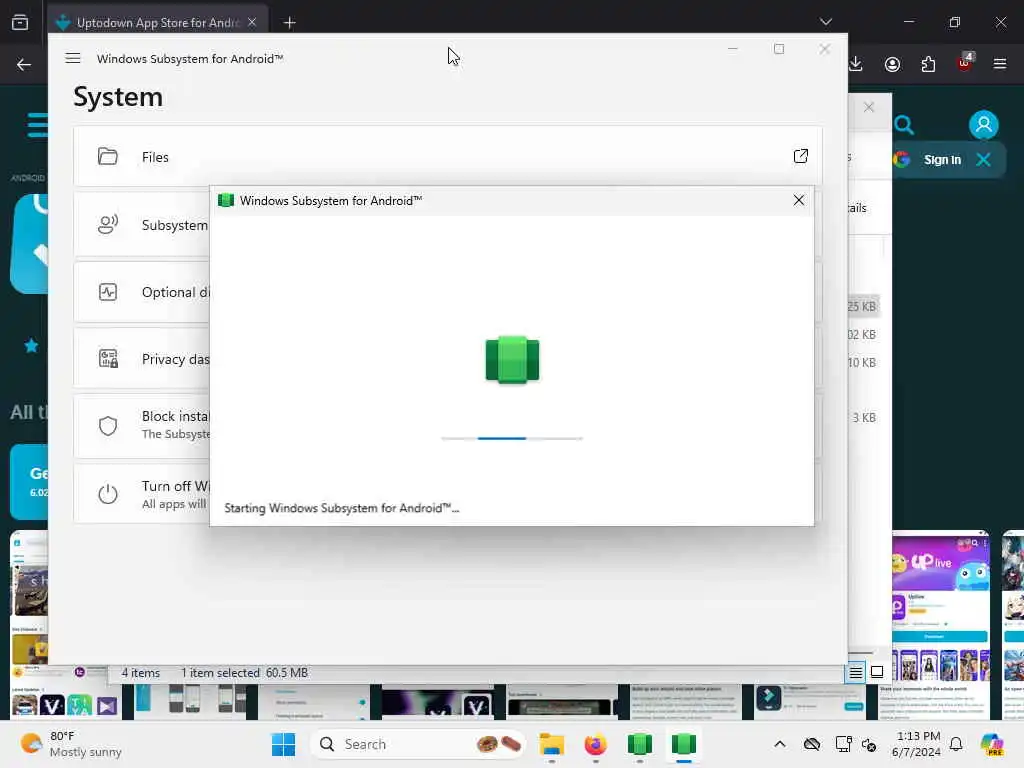The image size is (1024, 768).
Task: Open Copilot preview icon in taskbar
Action: 992,744
